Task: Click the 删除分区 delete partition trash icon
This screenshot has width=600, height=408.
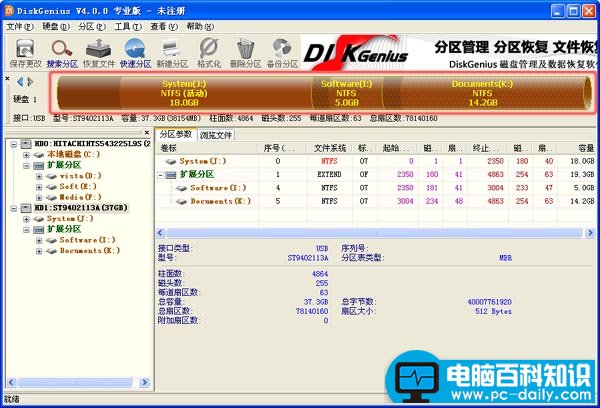Action: click(x=245, y=53)
